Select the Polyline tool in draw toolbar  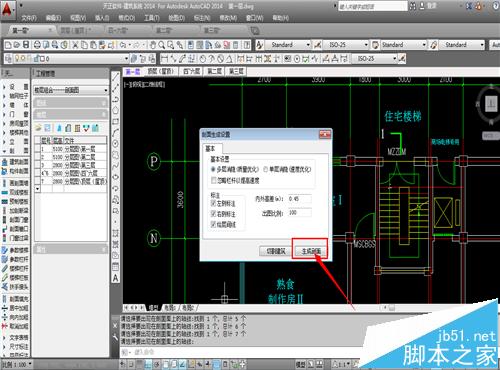click(x=115, y=99)
